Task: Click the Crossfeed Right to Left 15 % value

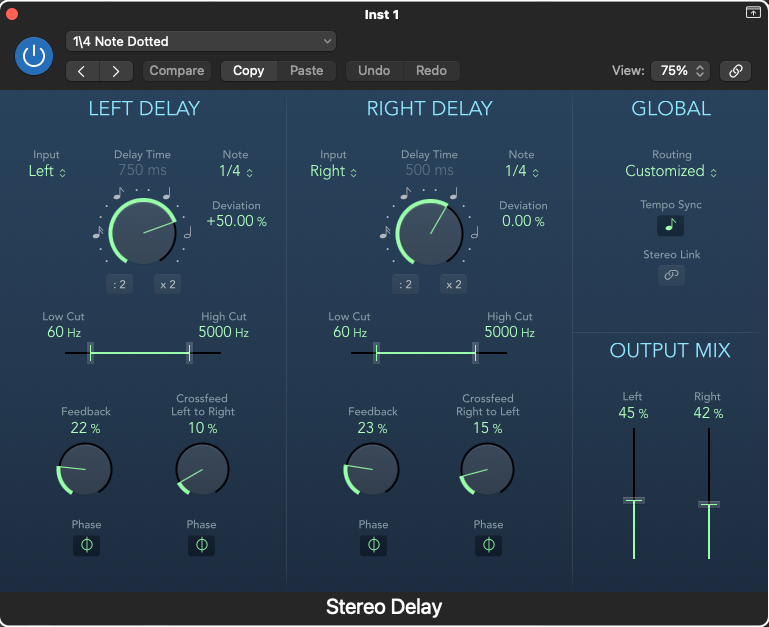Action: [x=487, y=428]
